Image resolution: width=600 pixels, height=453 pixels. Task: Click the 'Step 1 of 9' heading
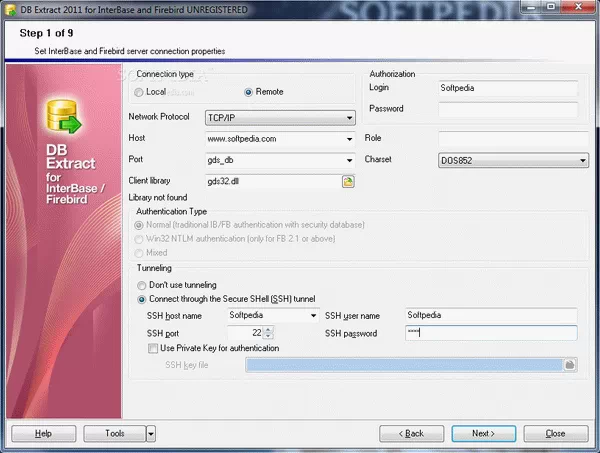pyautogui.click(x=46, y=33)
